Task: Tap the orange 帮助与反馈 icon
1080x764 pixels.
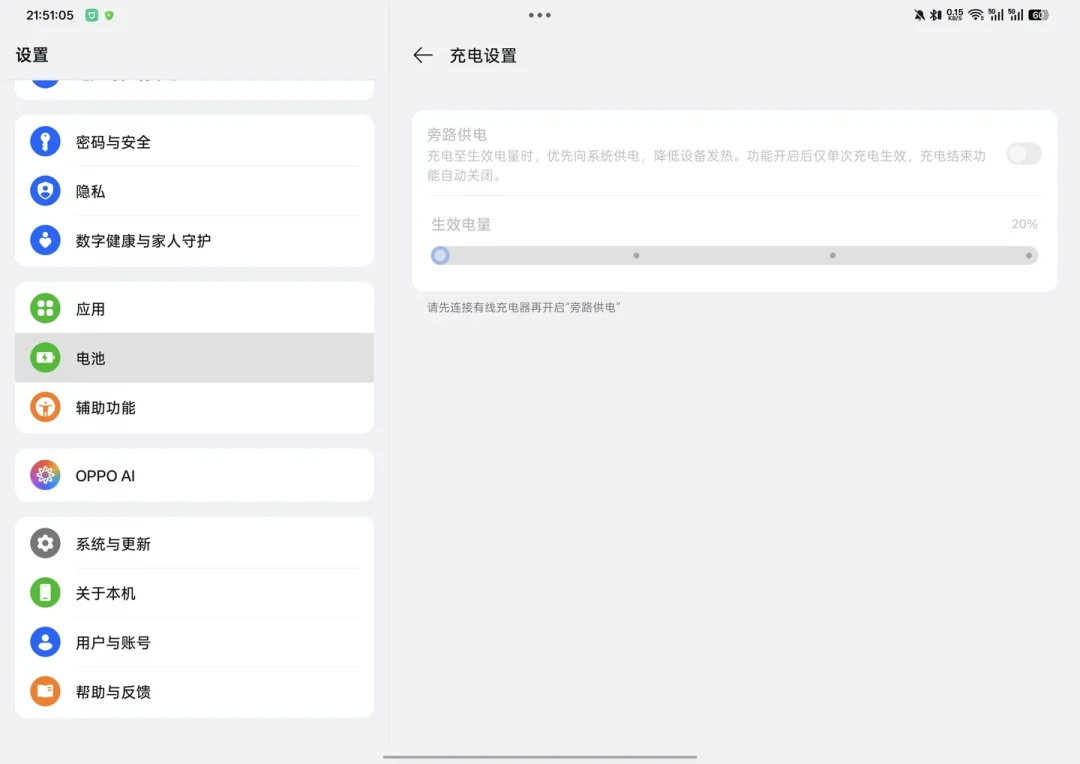Action: [45, 691]
